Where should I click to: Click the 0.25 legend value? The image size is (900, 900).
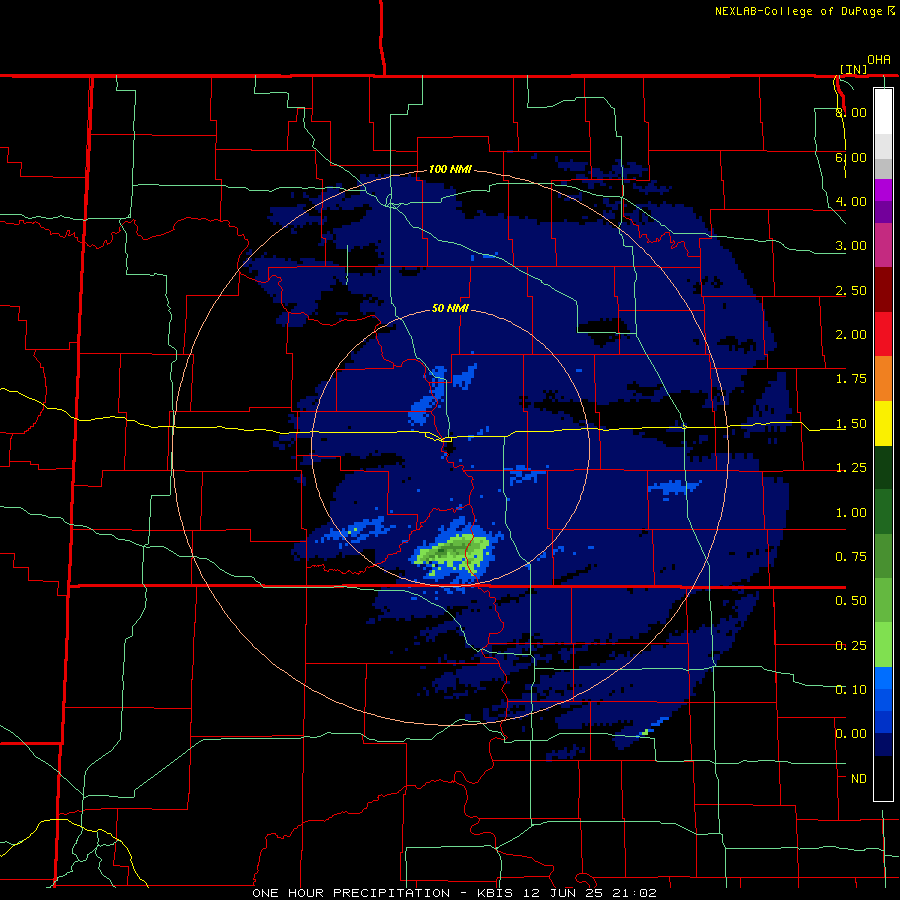[x=851, y=646]
